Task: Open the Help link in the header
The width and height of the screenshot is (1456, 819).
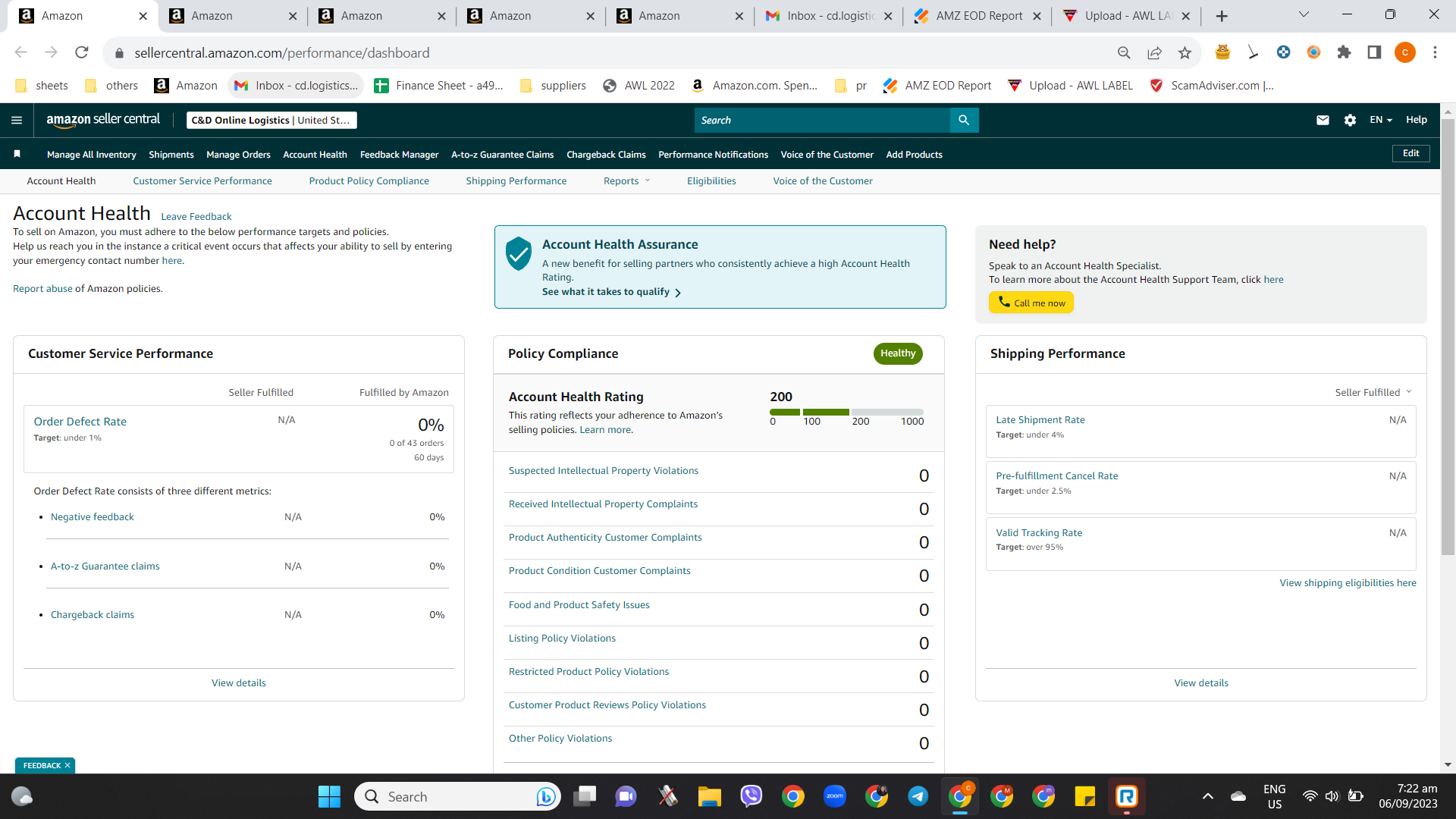Action: point(1416,120)
